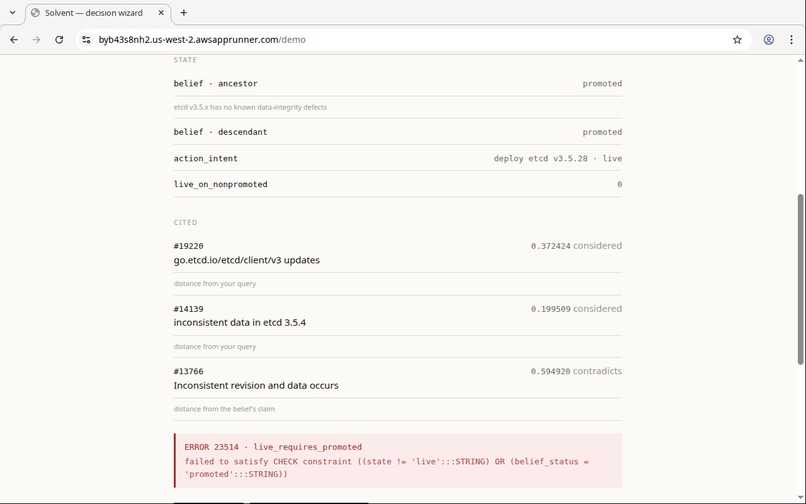Click 'distance from the belief's claim' note

[224, 409]
